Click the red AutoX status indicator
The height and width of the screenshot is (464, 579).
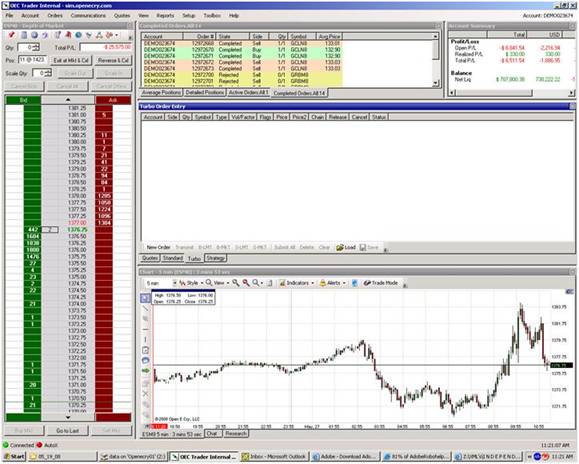pyautogui.click(x=47, y=445)
